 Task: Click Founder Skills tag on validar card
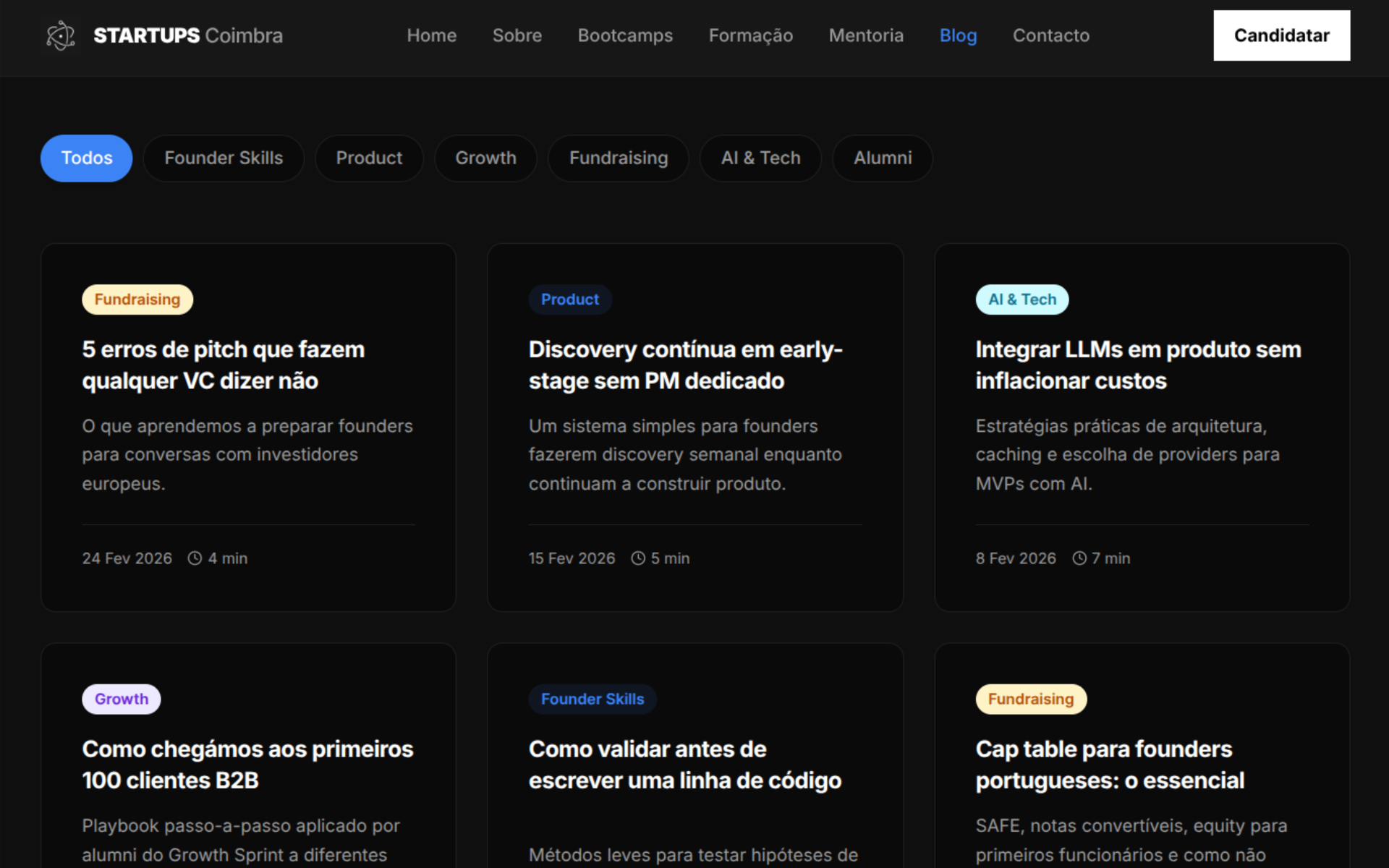(592, 699)
